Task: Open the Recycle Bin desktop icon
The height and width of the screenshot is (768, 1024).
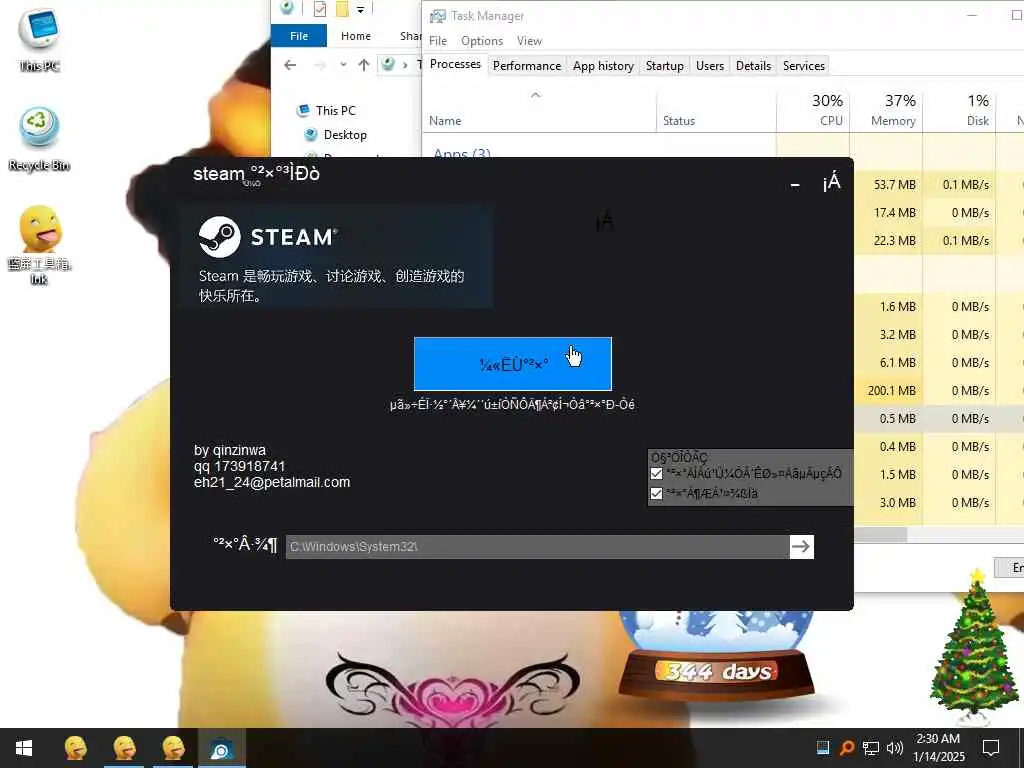Action: point(39,139)
